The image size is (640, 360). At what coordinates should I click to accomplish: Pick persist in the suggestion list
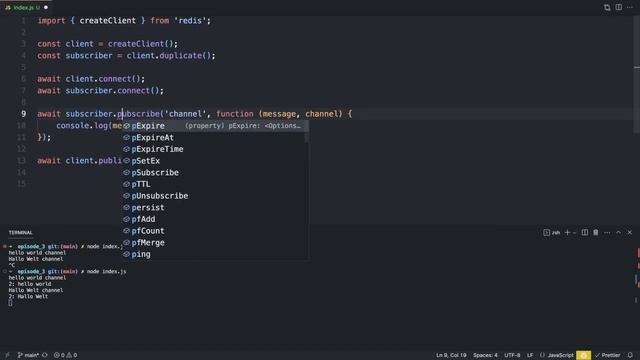(215, 208)
